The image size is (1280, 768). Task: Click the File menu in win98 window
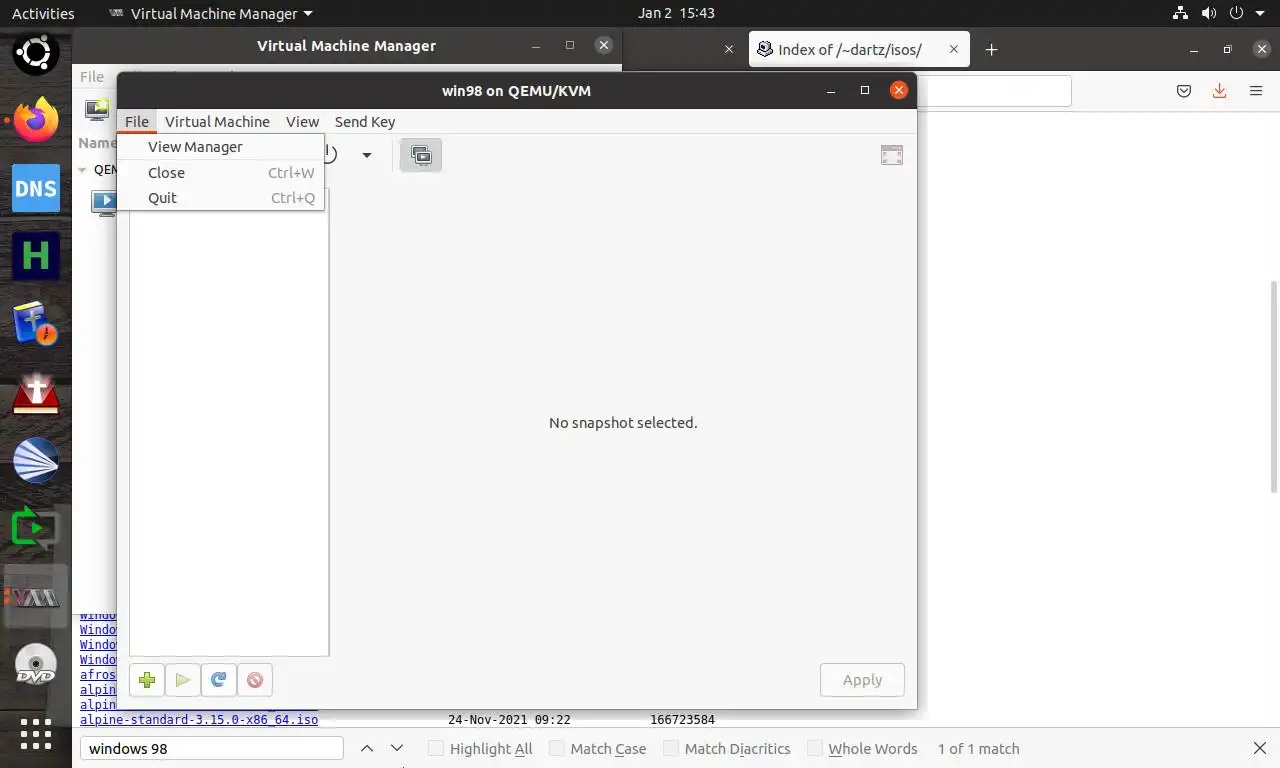(137, 121)
